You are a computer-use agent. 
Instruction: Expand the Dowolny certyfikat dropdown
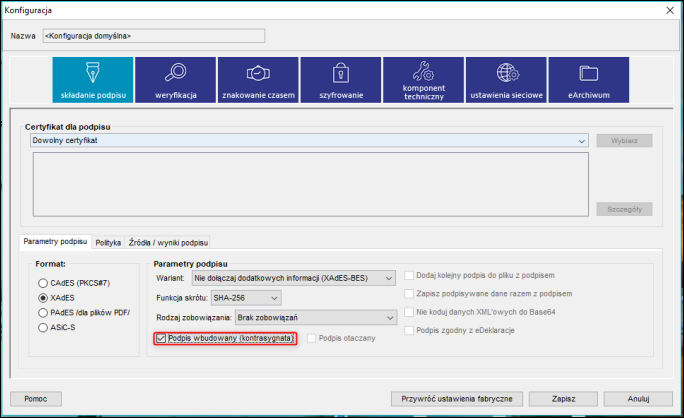click(x=309, y=140)
